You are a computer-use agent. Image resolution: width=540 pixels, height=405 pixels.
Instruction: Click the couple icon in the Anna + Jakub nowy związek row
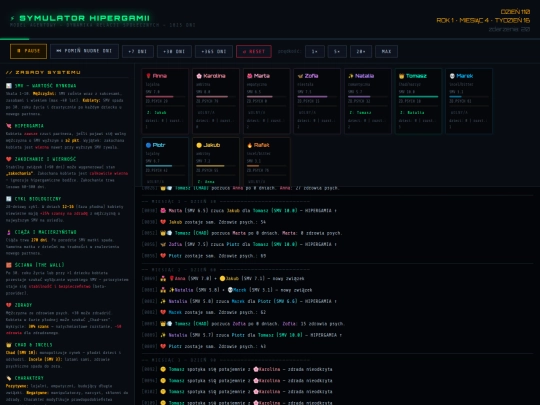[163, 279]
